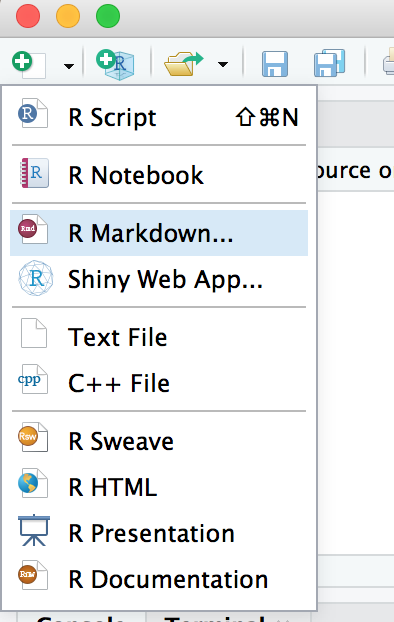Save the current document with floppy icon
The width and height of the screenshot is (394, 622).
point(275,64)
